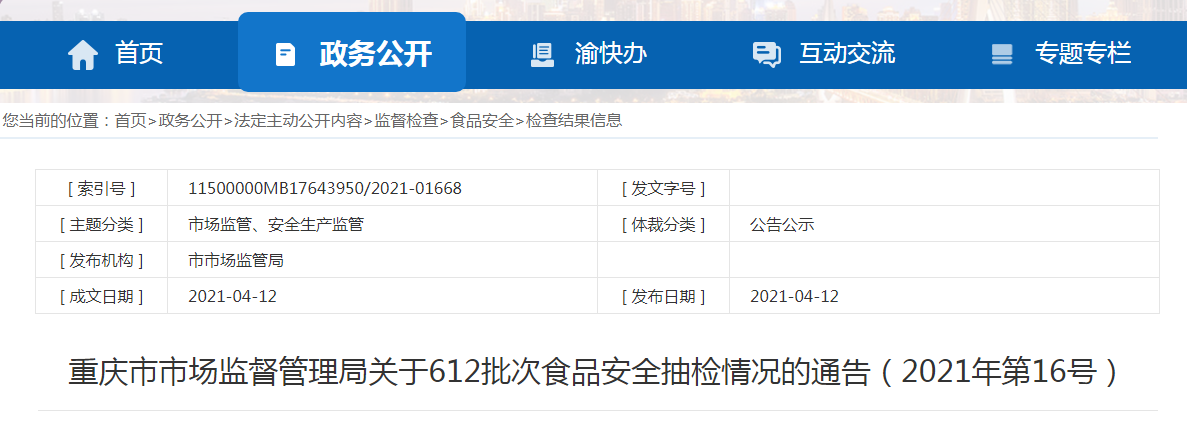Click the [ 主题分类 ] label
This screenshot has height=425, width=1187.
pos(101,224)
